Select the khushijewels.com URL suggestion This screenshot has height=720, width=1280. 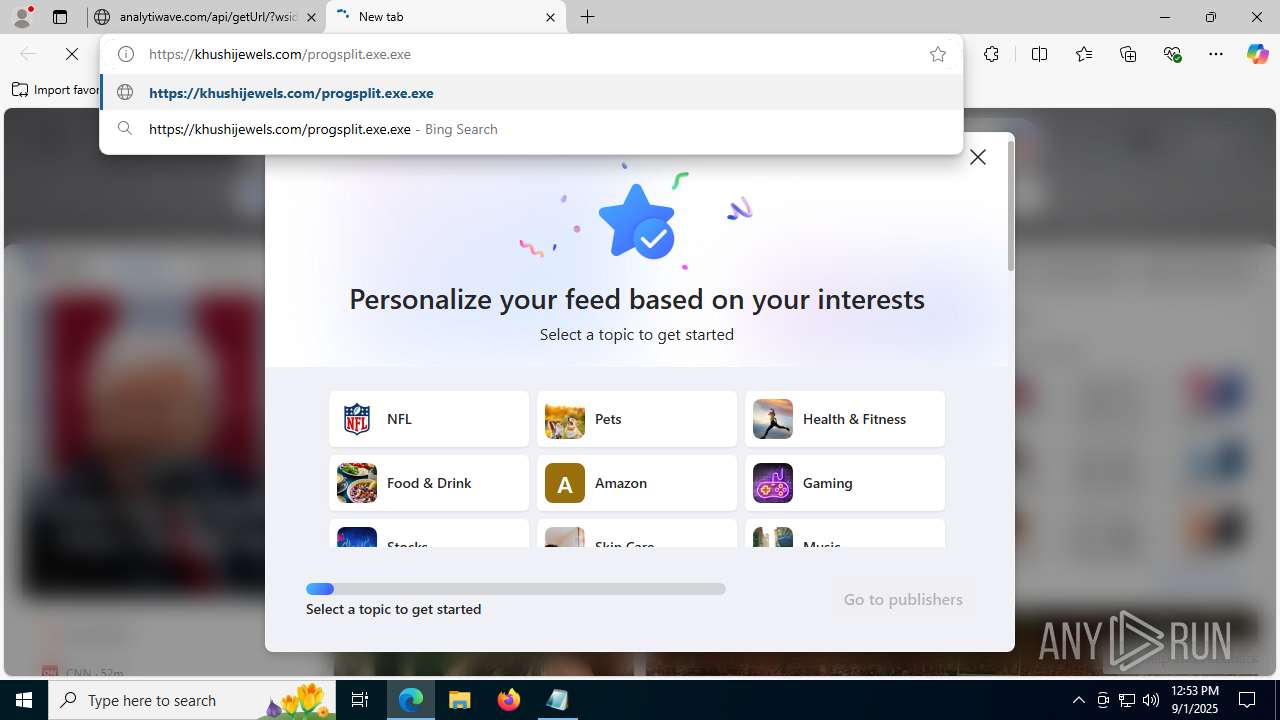pyautogui.click(x=532, y=93)
